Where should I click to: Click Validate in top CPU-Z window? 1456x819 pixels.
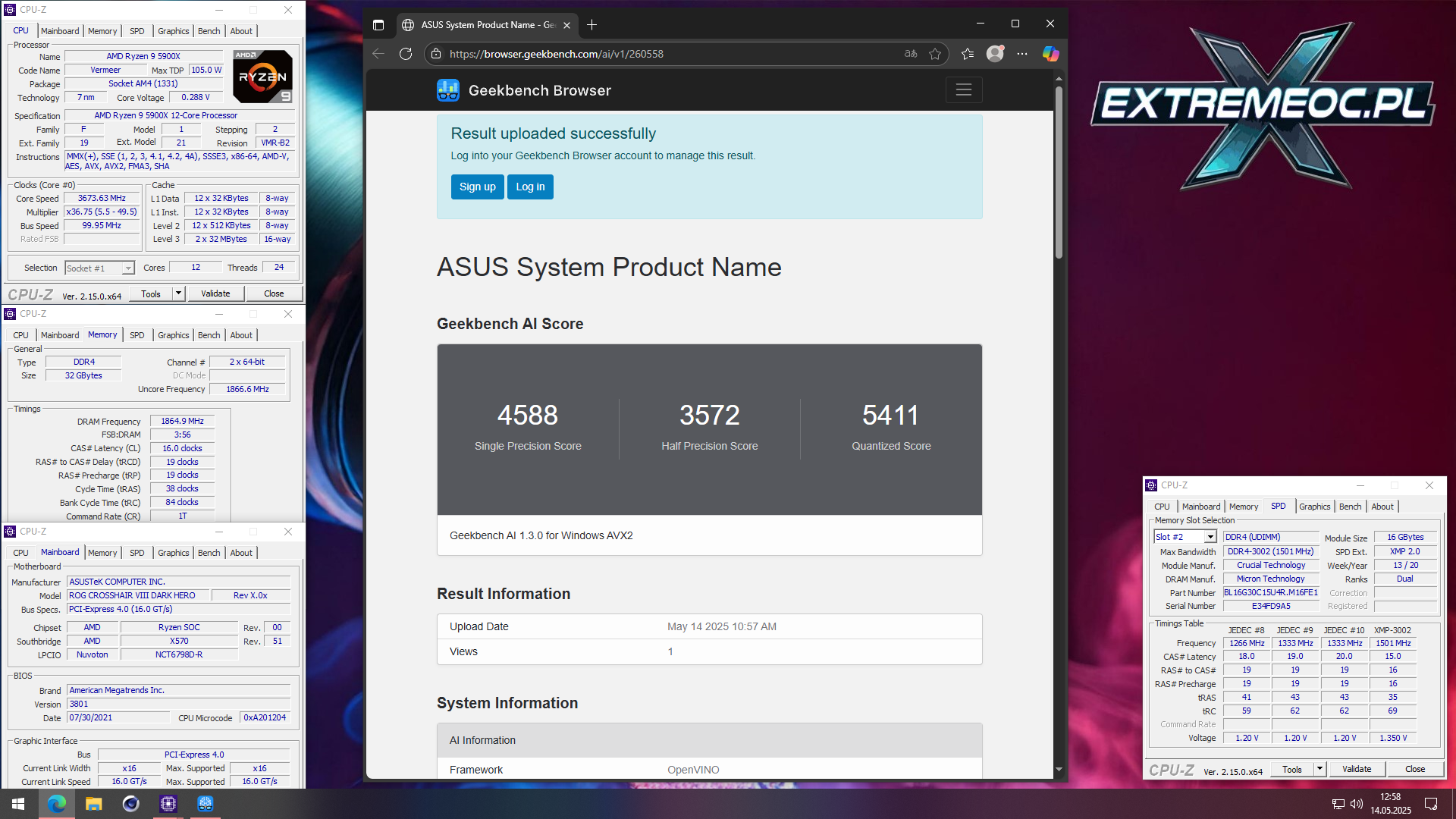coord(215,293)
